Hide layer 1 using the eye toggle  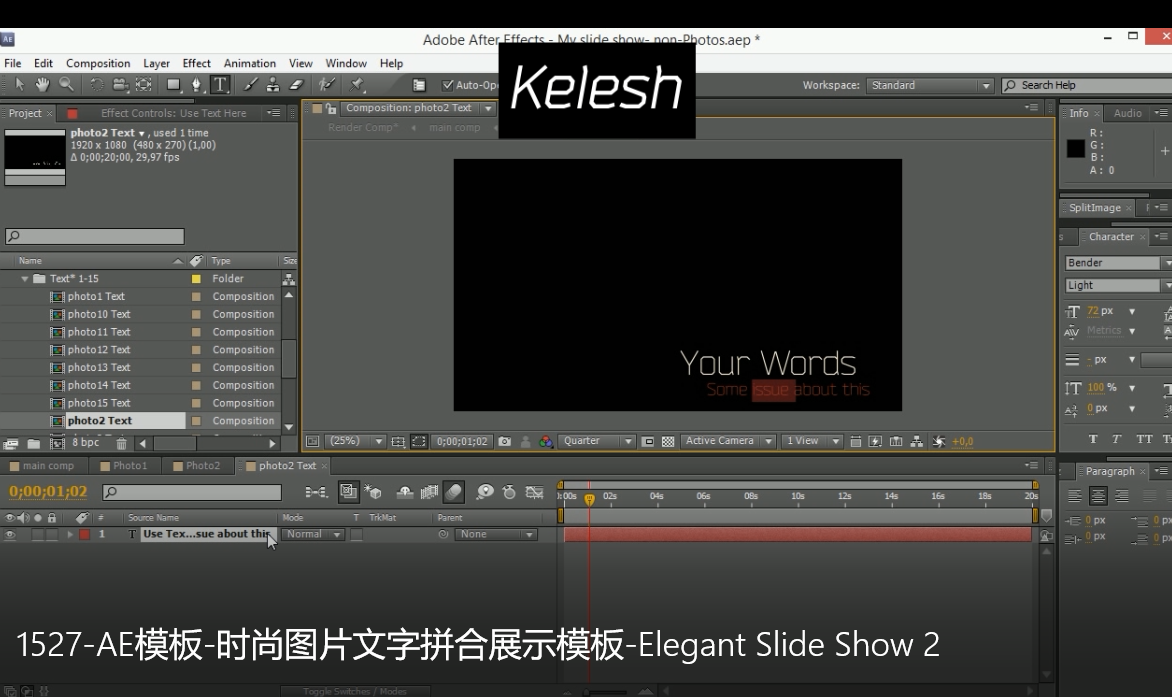[11, 535]
